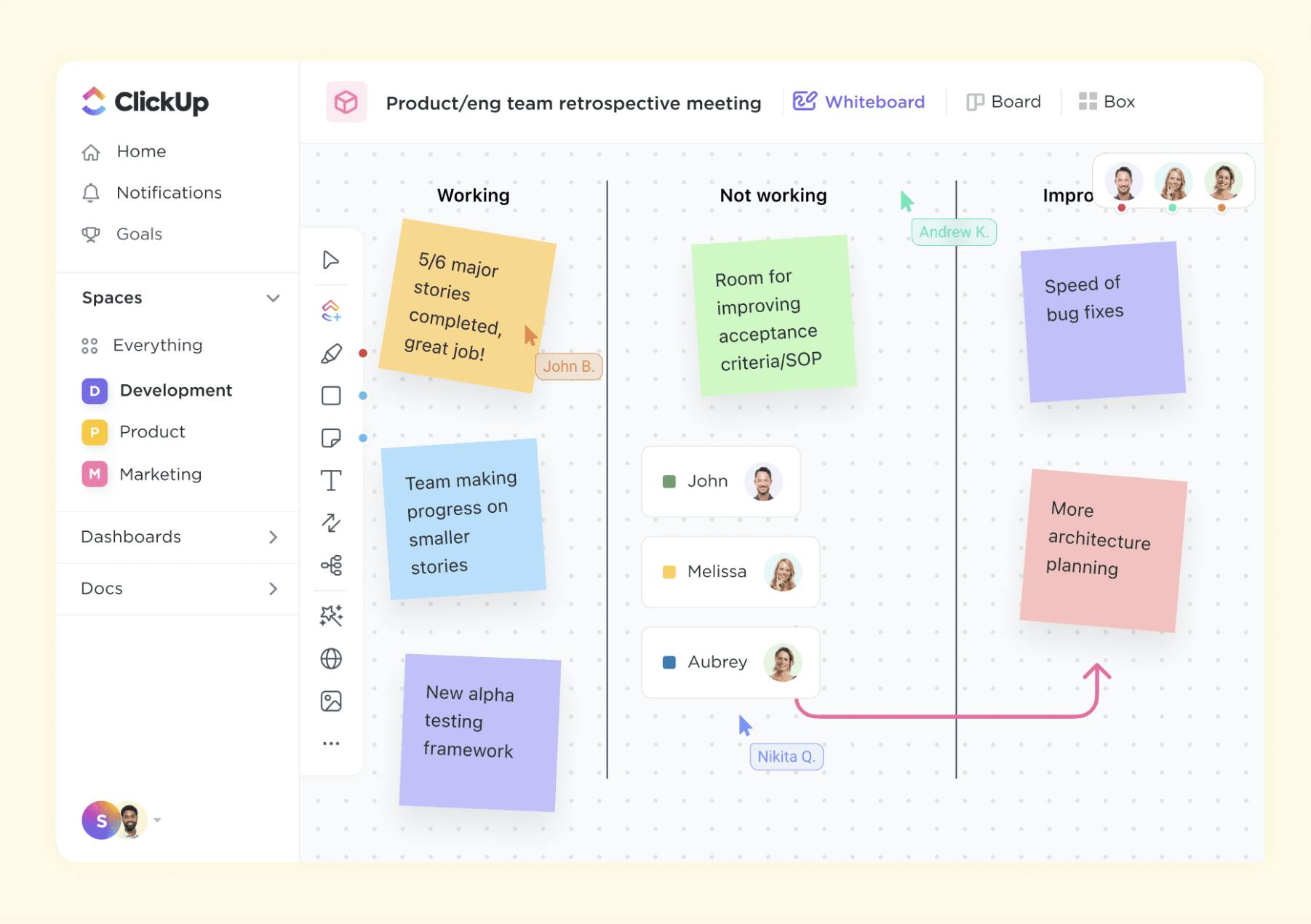Viewport: 1311px width, 924px height.
Task: Go to Goals in sidebar
Action: click(x=139, y=234)
